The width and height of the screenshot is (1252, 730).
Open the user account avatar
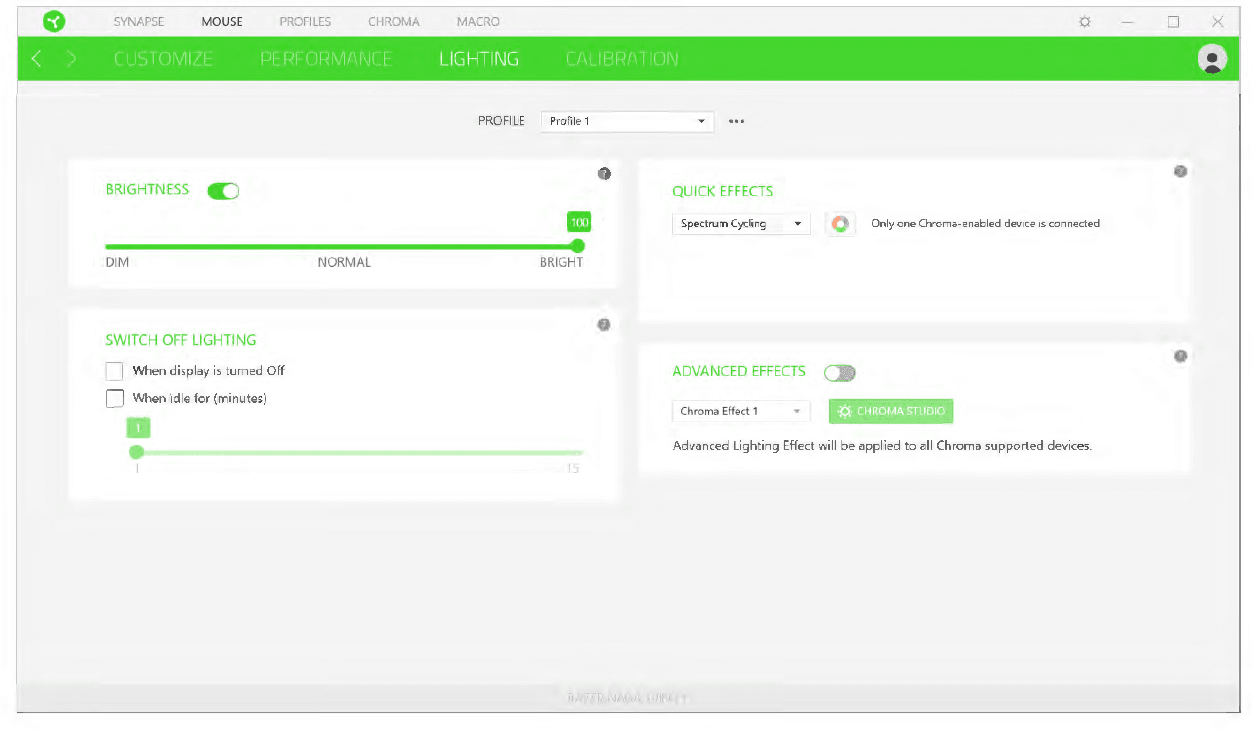[1212, 59]
